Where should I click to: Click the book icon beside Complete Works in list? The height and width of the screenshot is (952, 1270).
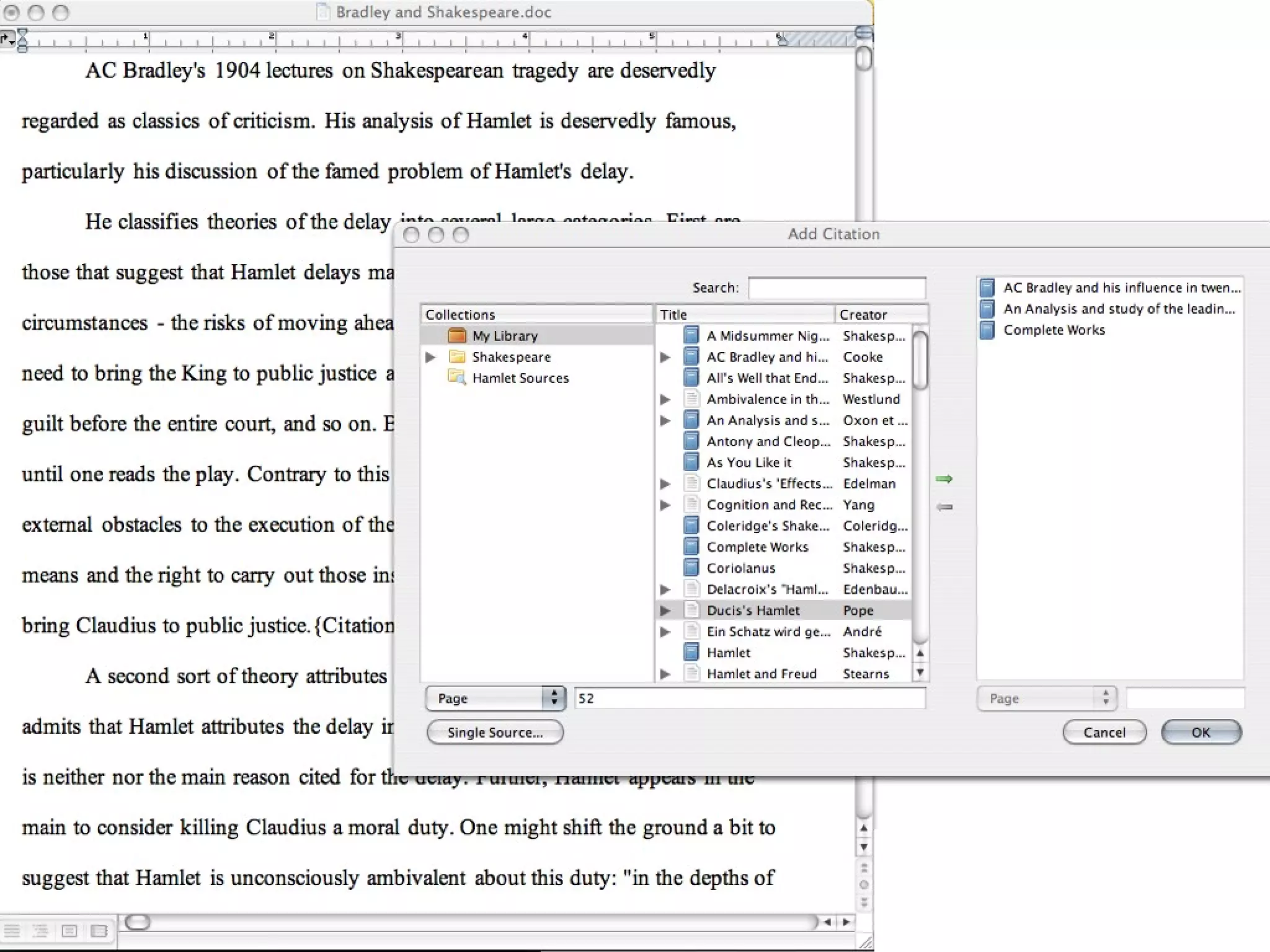click(691, 547)
